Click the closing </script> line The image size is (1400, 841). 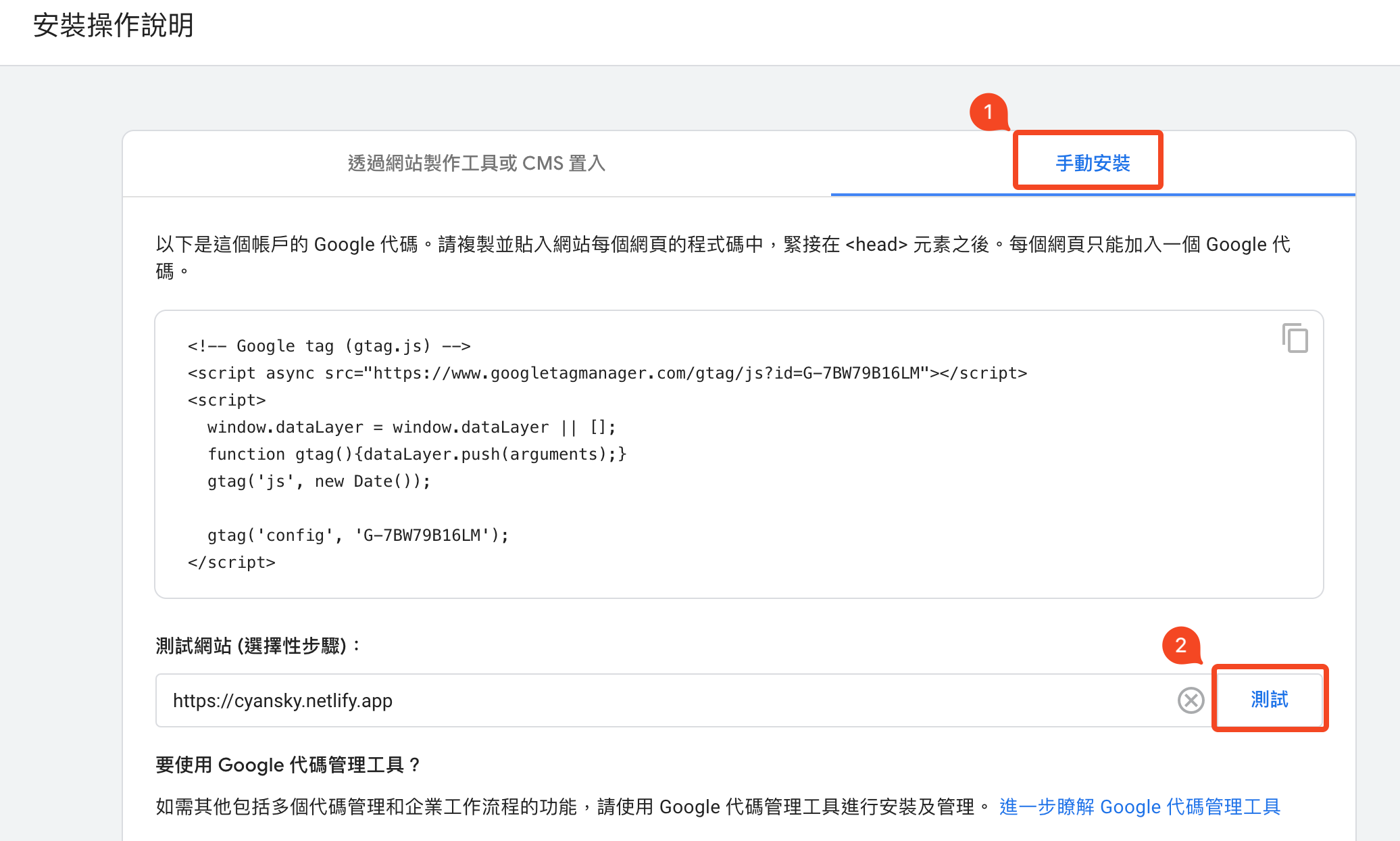(232, 562)
